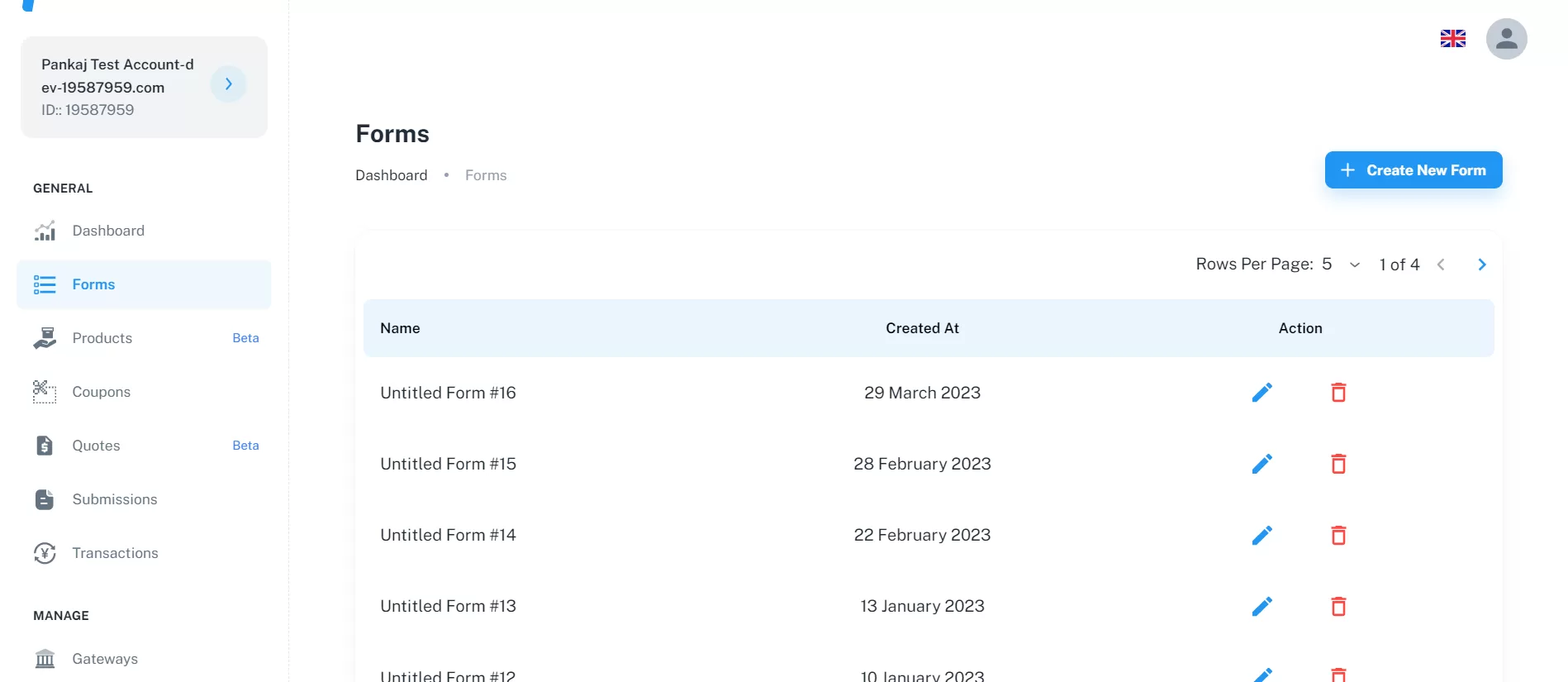Image resolution: width=1568 pixels, height=682 pixels.
Task: Delete Untitled Form #13 using the trash icon
Action: [x=1338, y=606]
